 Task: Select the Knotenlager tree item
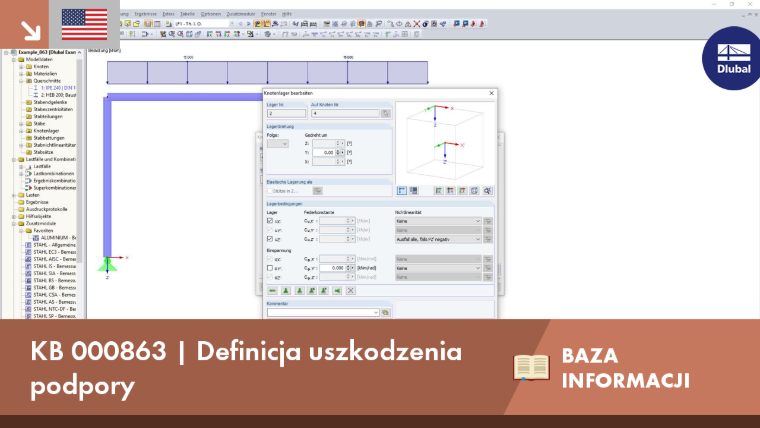point(46,131)
